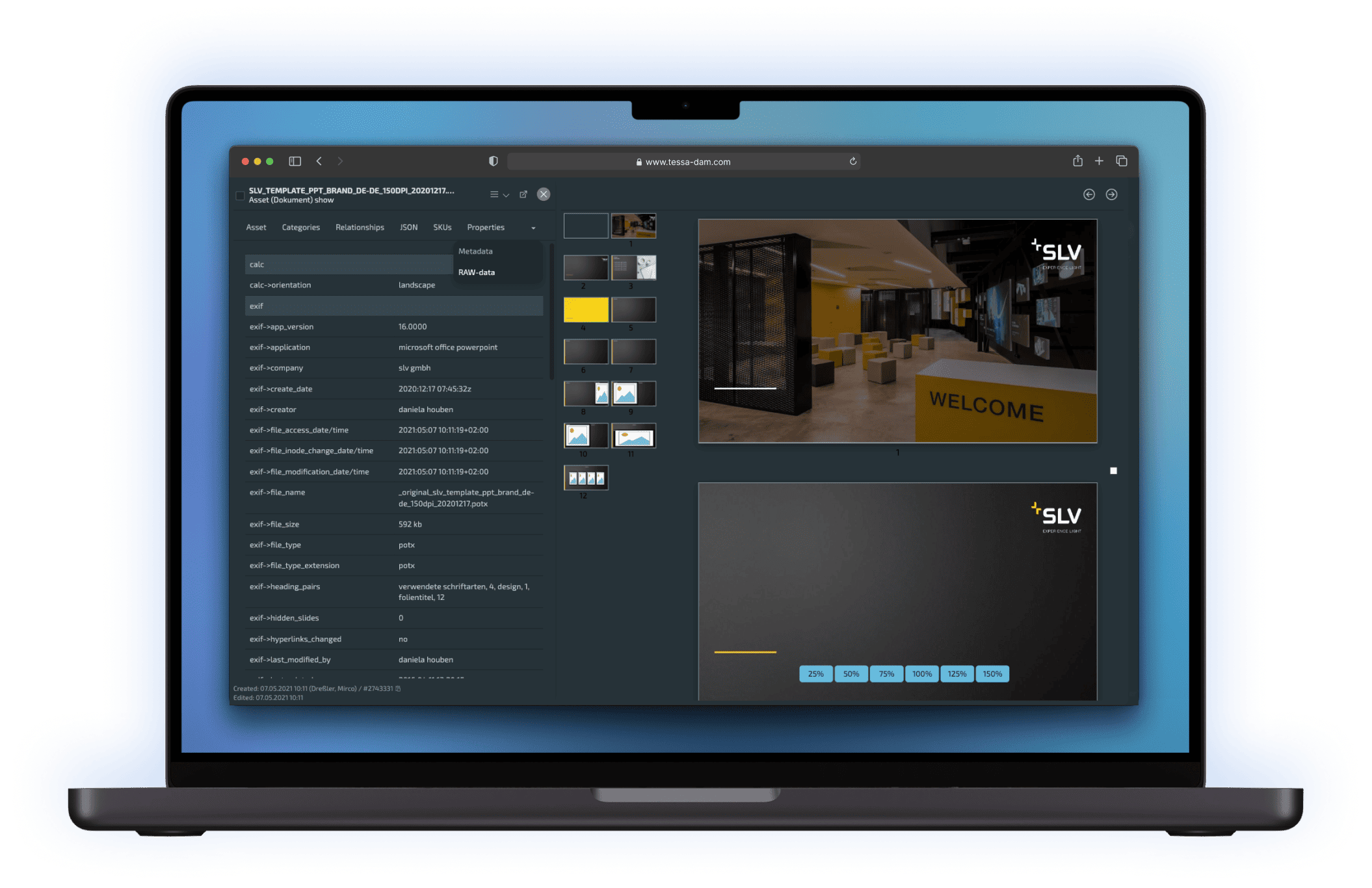Click the tessa-dam.com address bar

(x=683, y=162)
